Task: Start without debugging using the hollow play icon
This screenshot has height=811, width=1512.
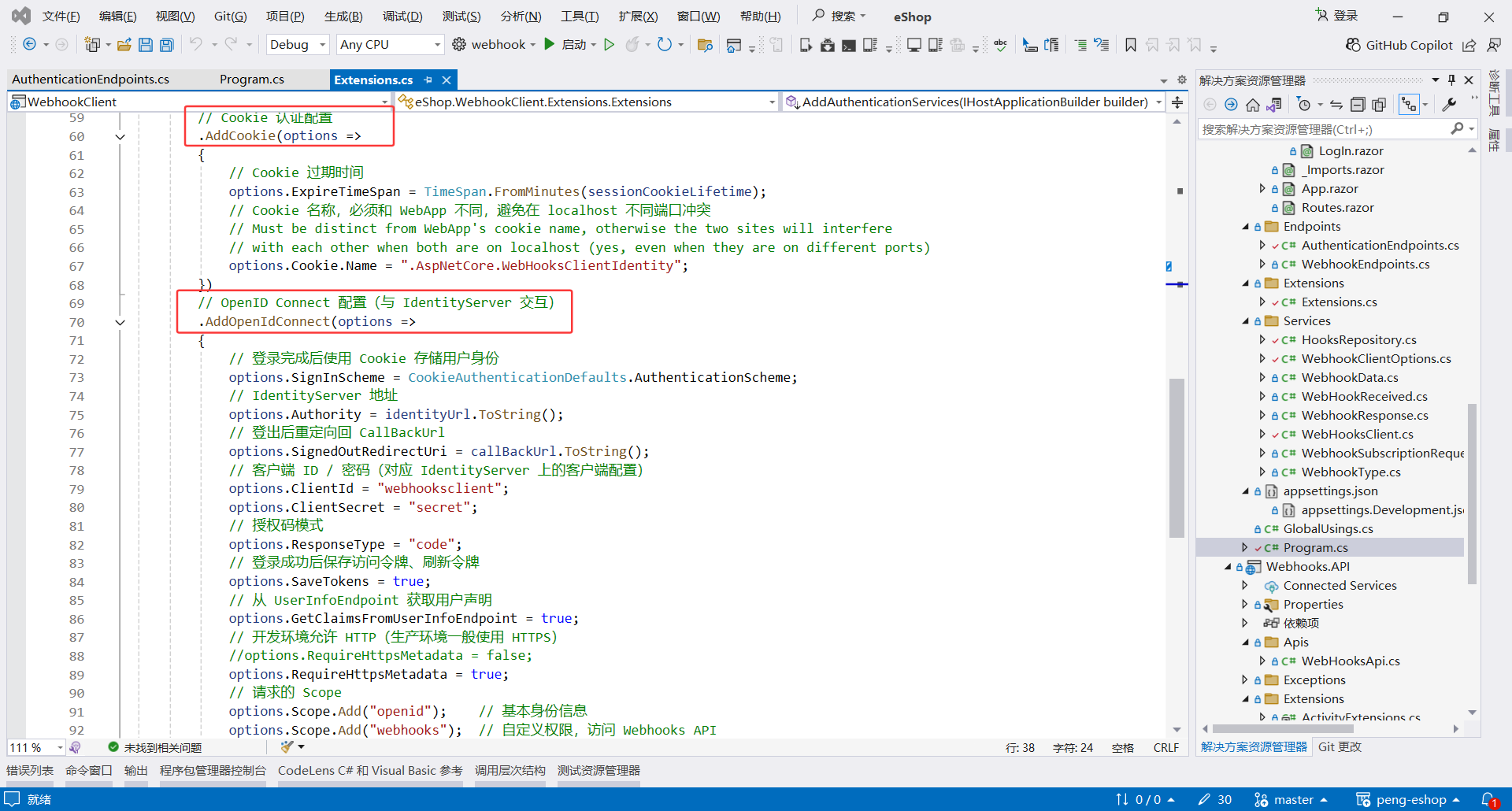Action: [x=610, y=45]
